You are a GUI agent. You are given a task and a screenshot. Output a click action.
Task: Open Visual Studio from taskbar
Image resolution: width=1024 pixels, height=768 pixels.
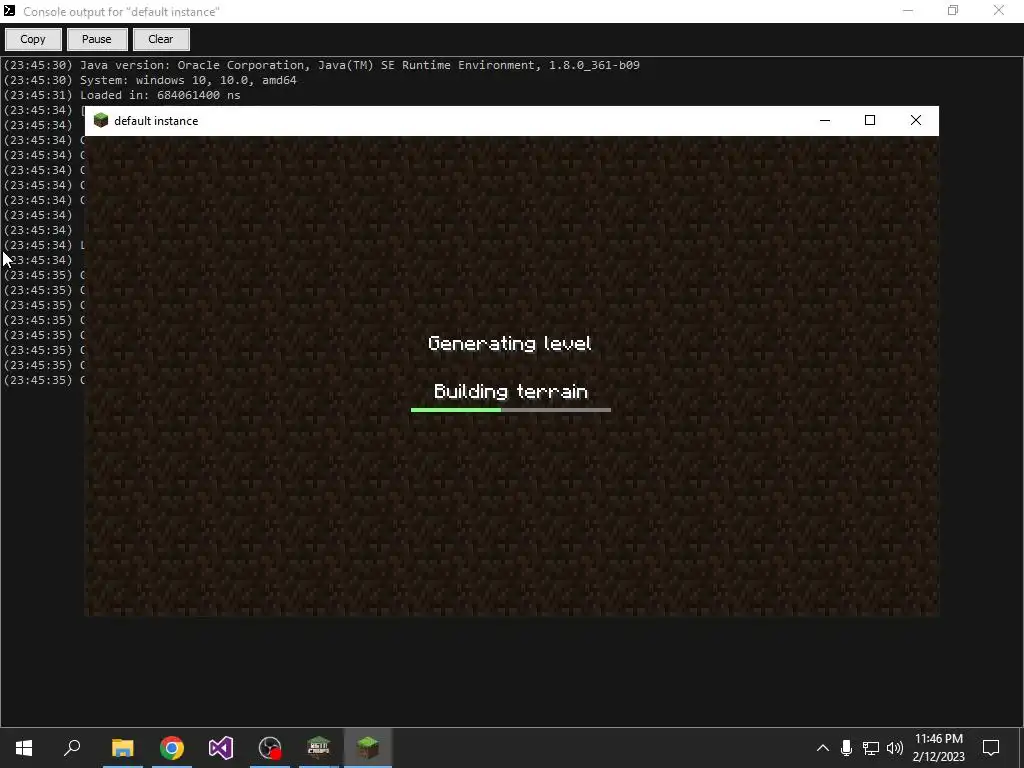[x=221, y=748]
